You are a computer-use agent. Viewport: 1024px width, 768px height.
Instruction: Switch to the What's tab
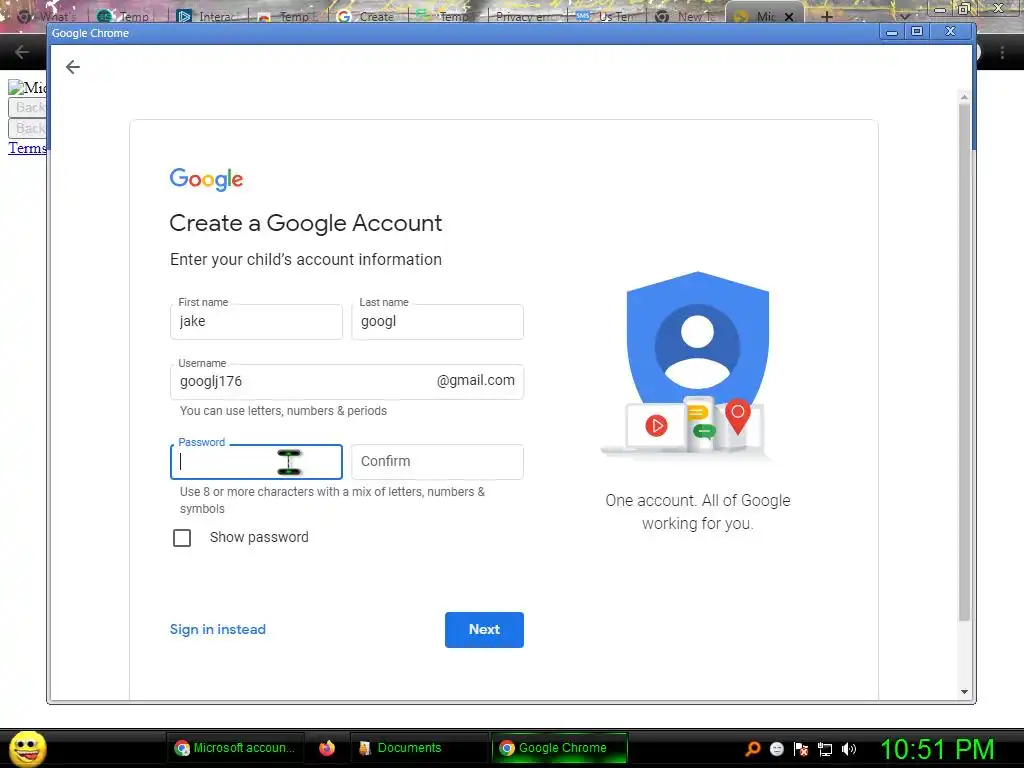coord(51,16)
